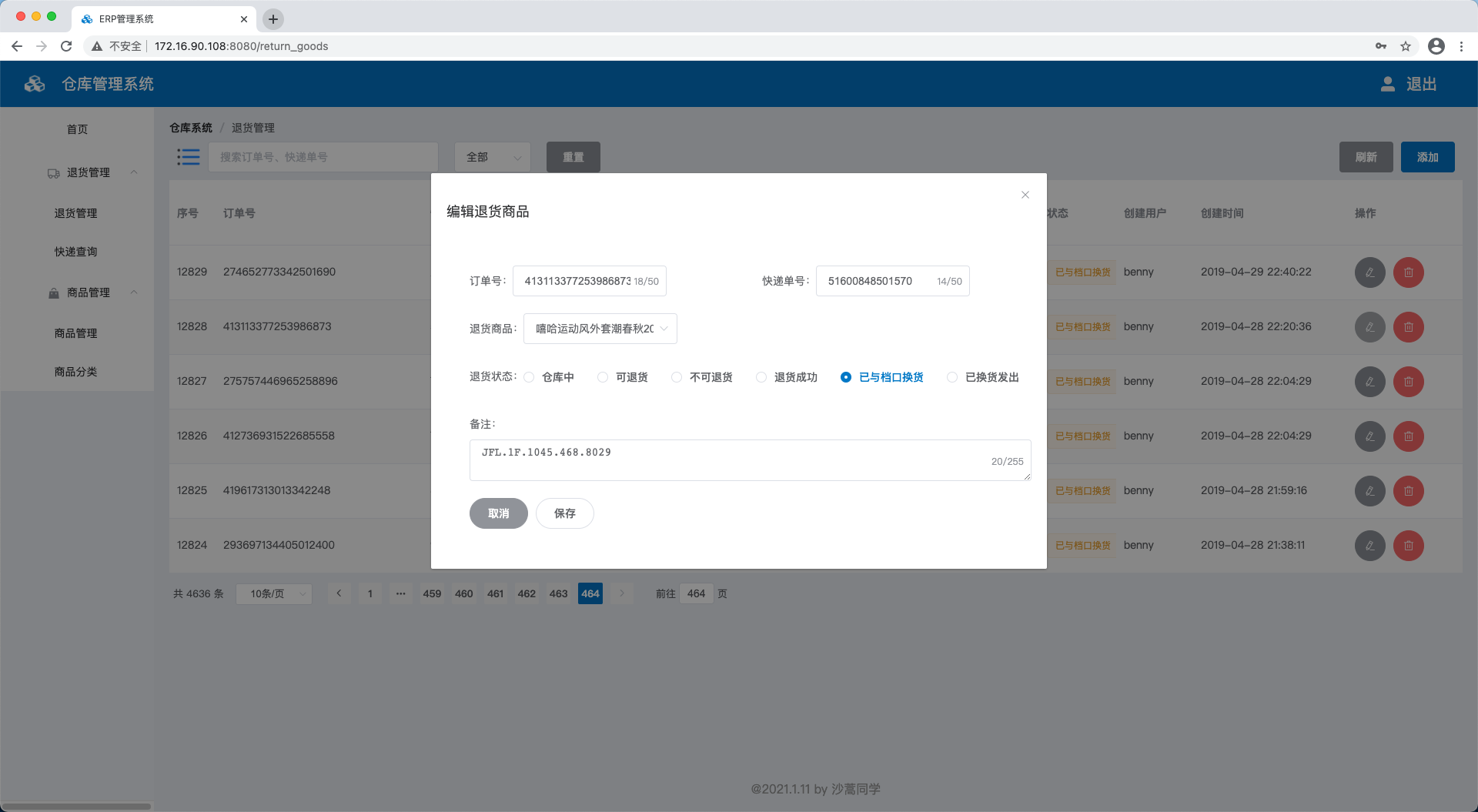Click the 重置 reset button
Viewport: 1478px width, 812px height.
pos(573,157)
